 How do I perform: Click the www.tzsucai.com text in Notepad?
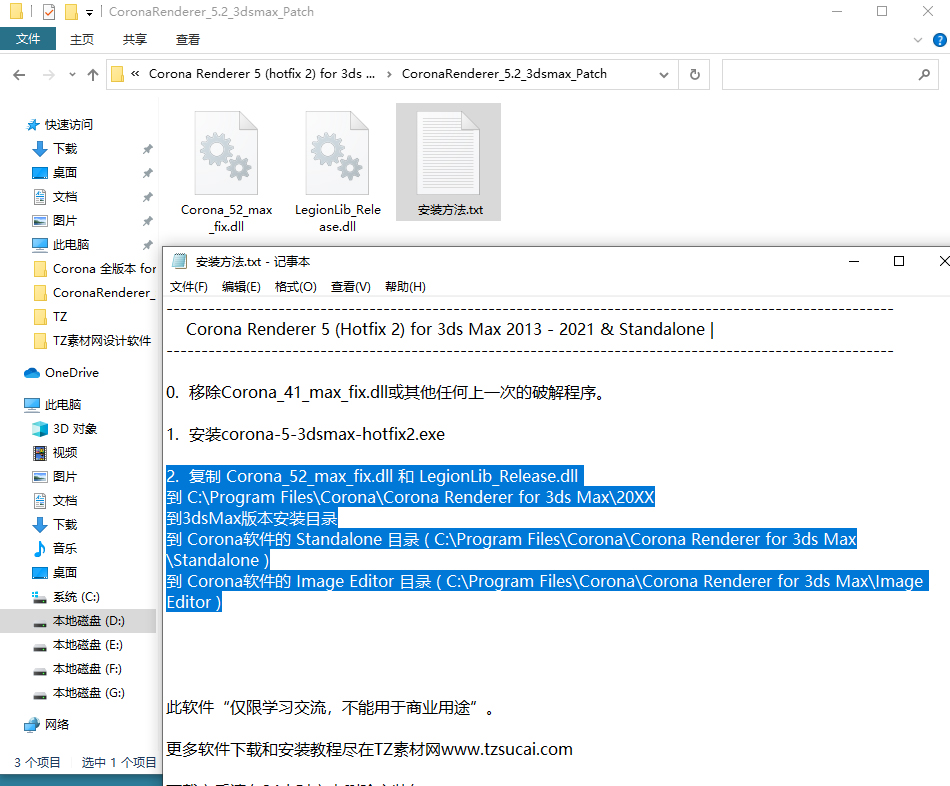pos(507,750)
